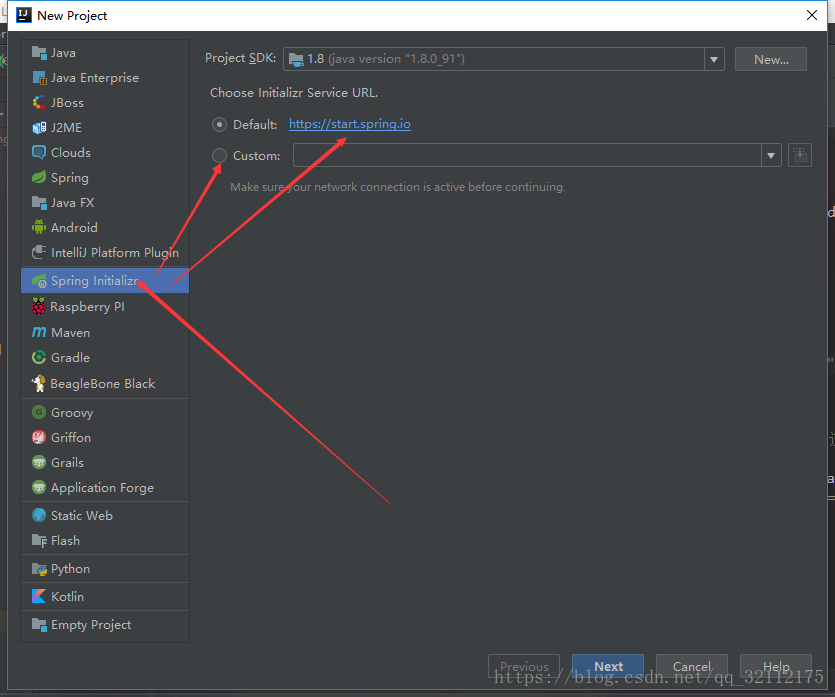Viewport: 835px width, 697px height.
Task: Select the Java Enterprise icon
Action: coord(39,78)
